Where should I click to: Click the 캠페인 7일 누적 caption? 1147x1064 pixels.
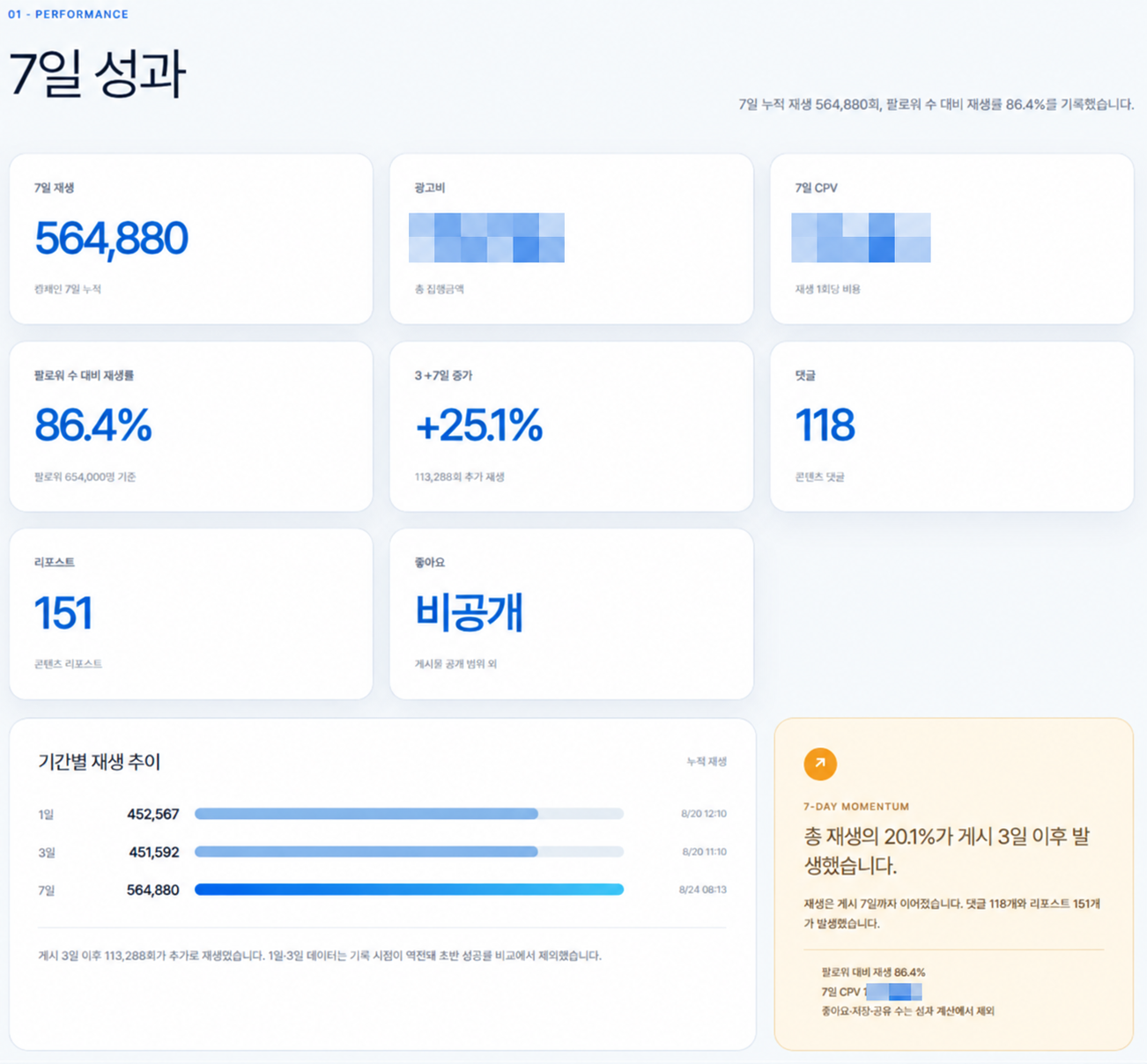point(68,289)
